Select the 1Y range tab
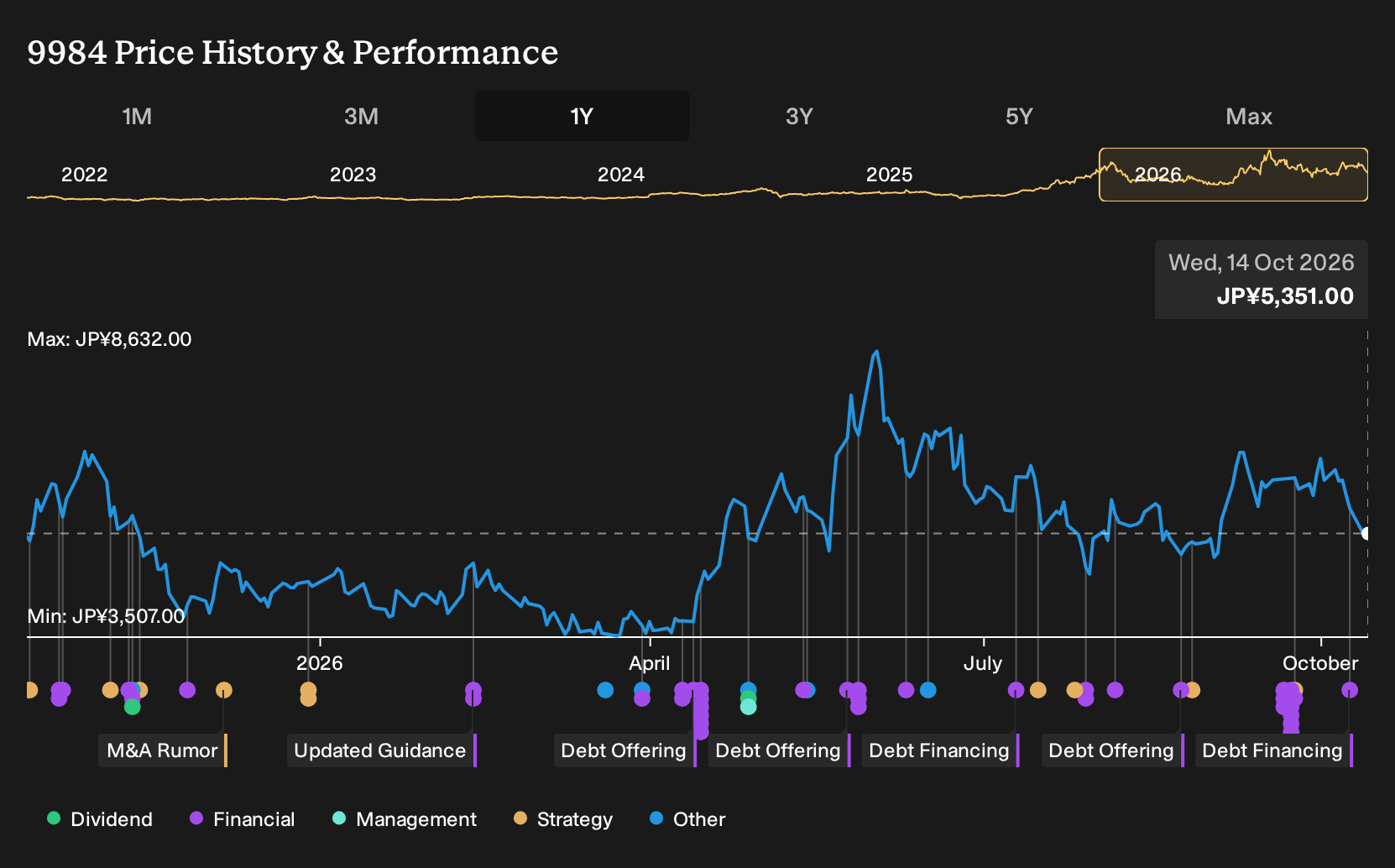 click(583, 116)
